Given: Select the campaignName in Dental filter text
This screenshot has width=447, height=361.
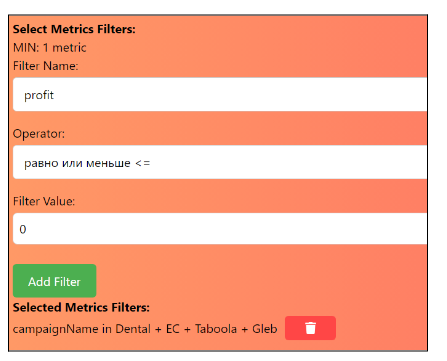Looking at the screenshot, I should point(145,329).
